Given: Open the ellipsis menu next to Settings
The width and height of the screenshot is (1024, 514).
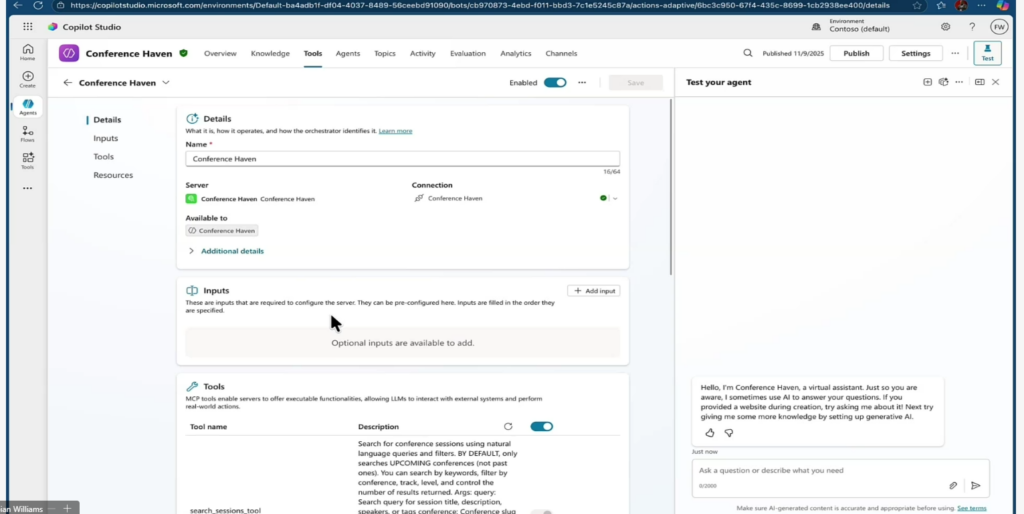Looking at the screenshot, I should pyautogui.click(x=955, y=53).
